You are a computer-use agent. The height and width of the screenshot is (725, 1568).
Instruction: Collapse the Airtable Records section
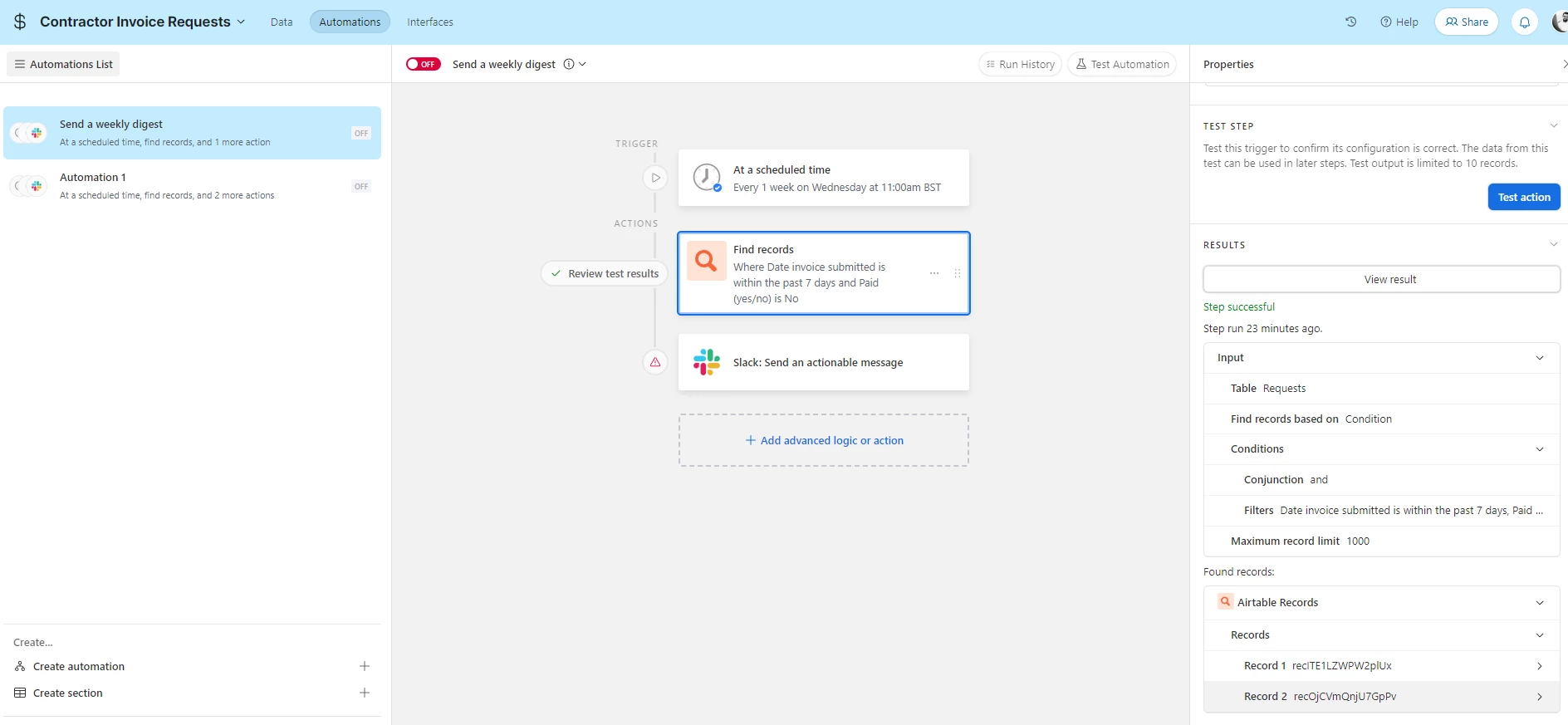click(x=1540, y=603)
